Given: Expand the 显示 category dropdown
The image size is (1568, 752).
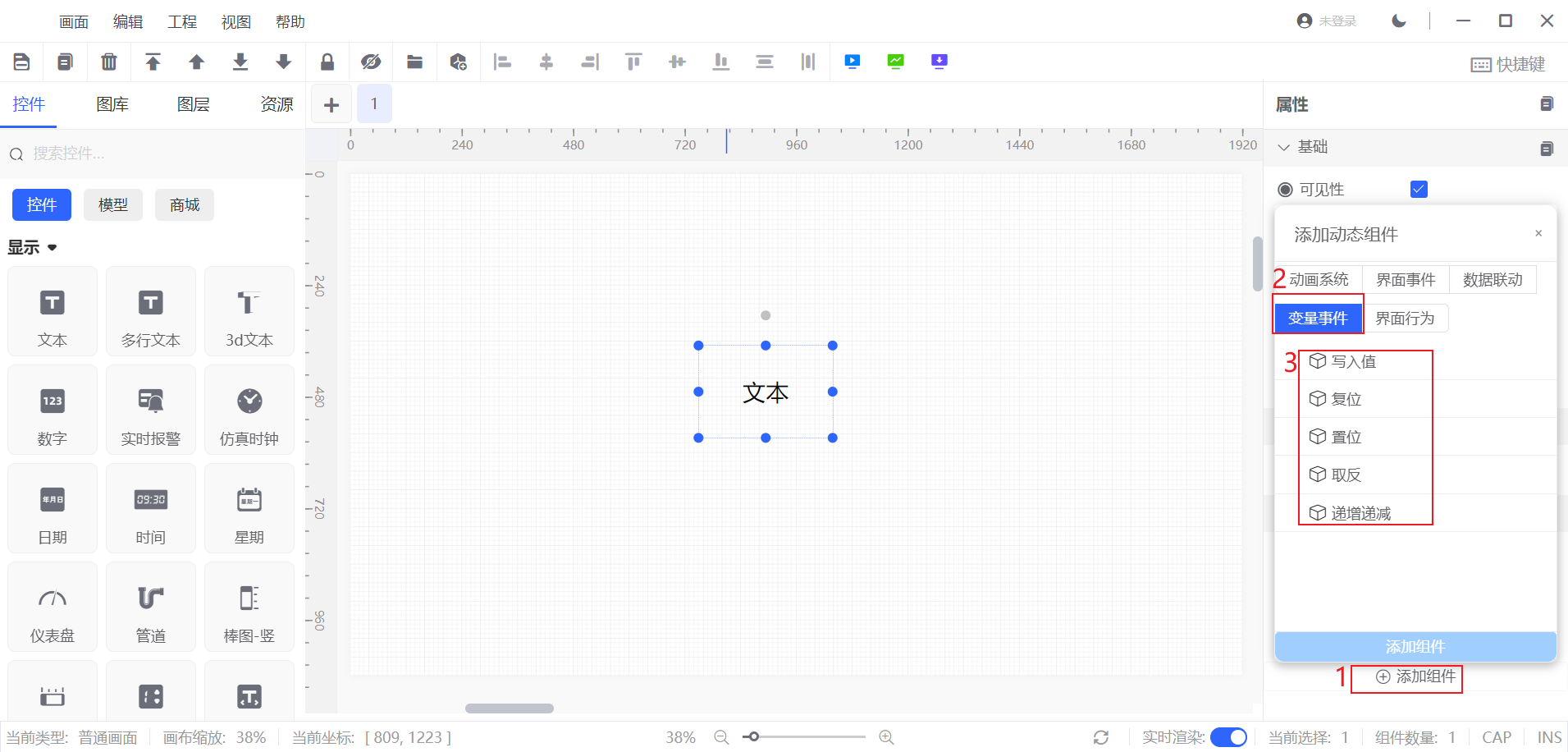Looking at the screenshot, I should coord(53,247).
